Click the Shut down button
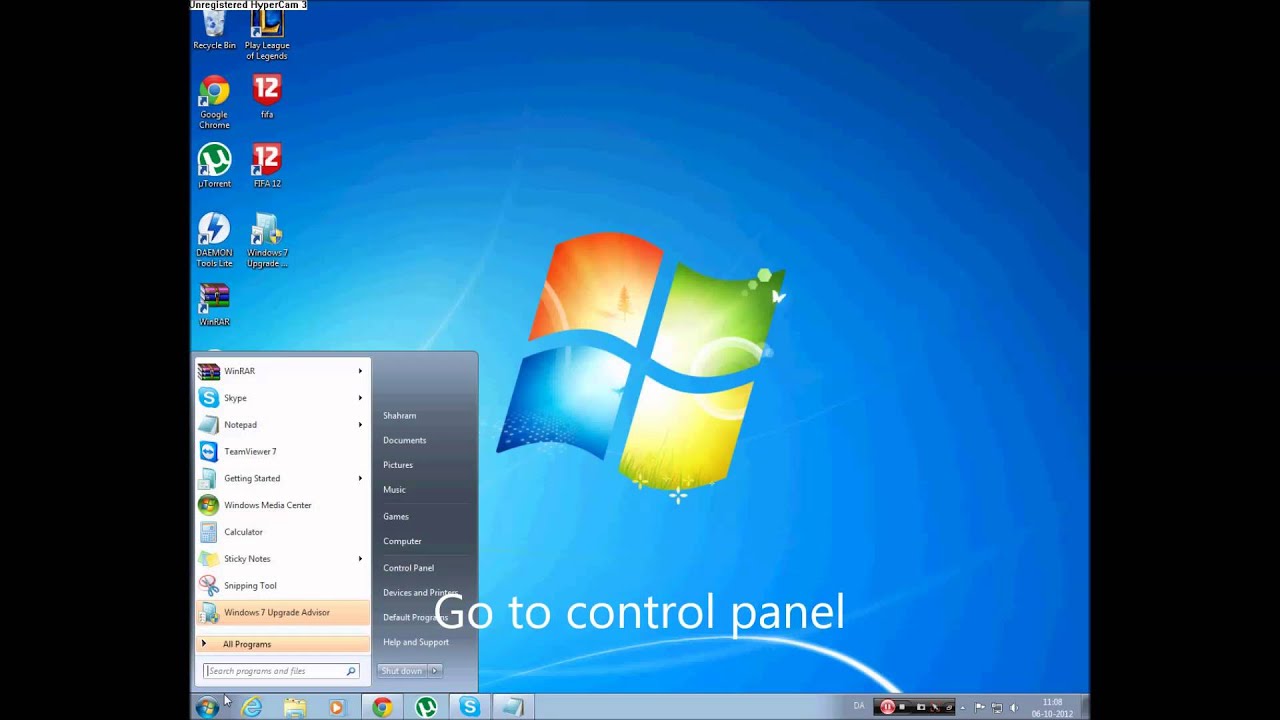The height and width of the screenshot is (720, 1280). 402,671
